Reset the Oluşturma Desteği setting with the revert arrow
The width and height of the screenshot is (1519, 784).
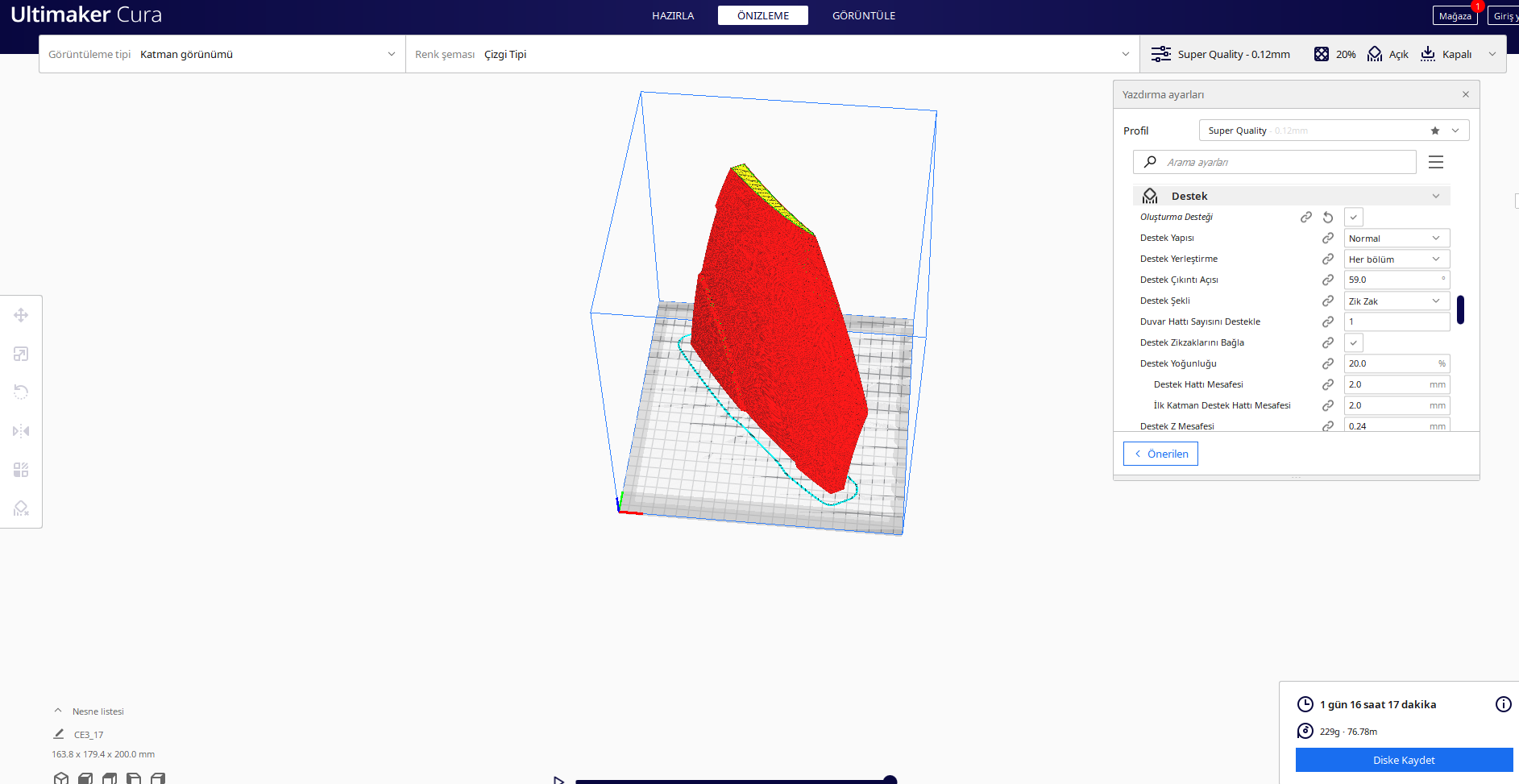(x=1328, y=217)
